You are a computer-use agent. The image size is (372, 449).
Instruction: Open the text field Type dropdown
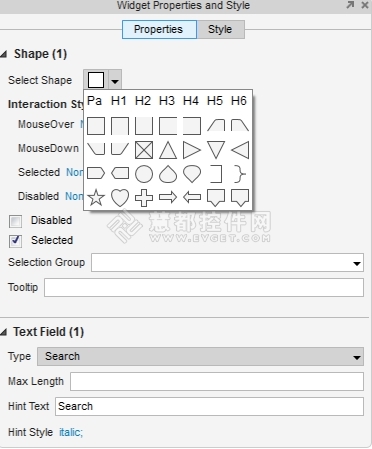pos(200,357)
